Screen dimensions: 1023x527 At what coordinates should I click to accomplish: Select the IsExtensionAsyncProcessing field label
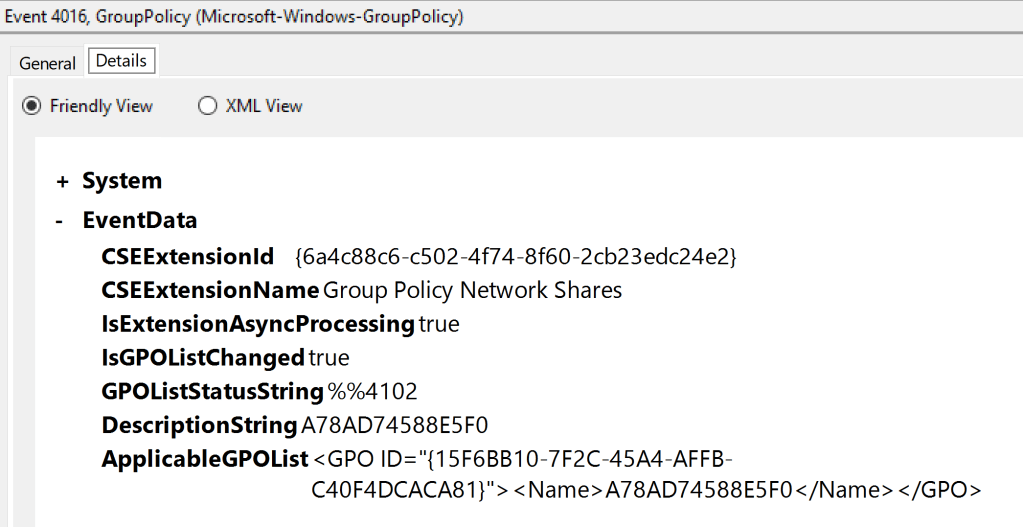(x=257, y=324)
